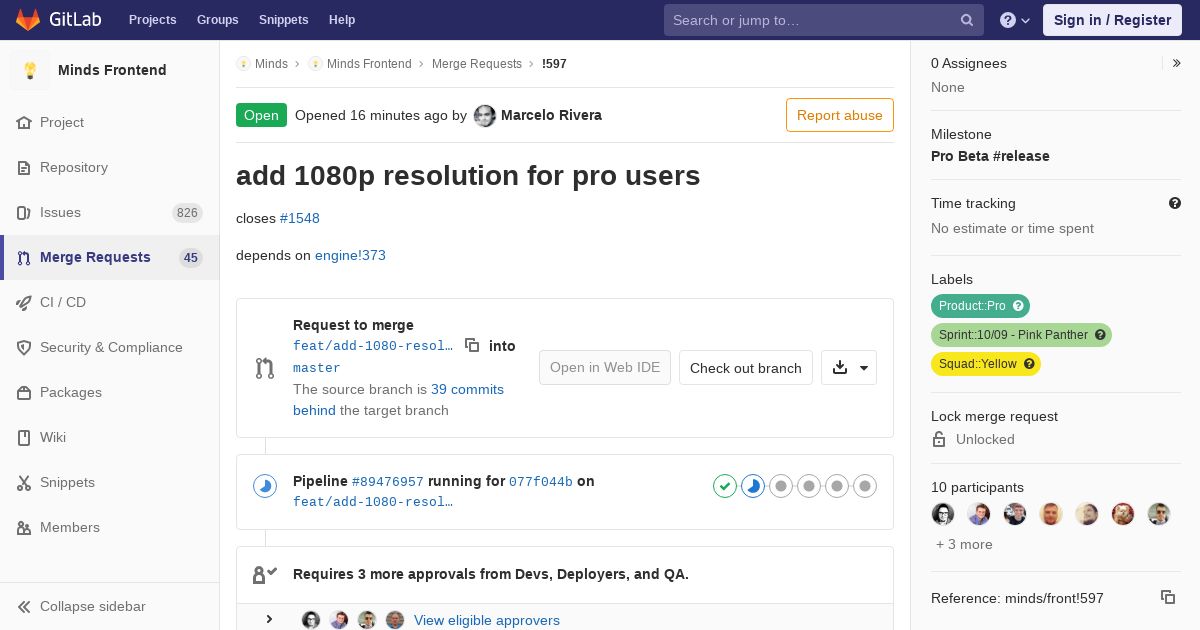Image resolution: width=1200 pixels, height=630 pixels.
Task: Open the download options dropdown
Action: pyautogui.click(x=849, y=368)
